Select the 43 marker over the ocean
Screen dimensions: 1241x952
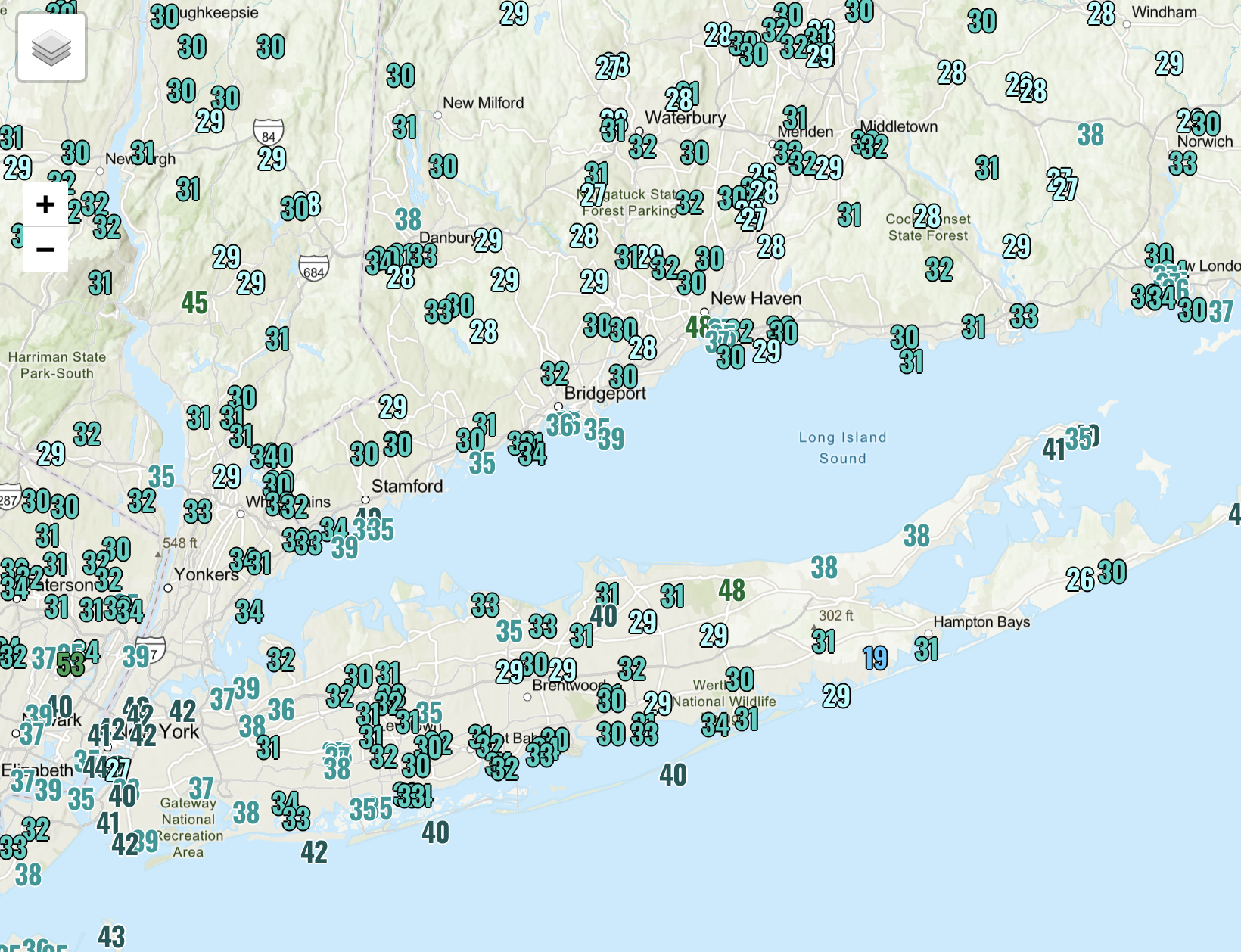111,937
